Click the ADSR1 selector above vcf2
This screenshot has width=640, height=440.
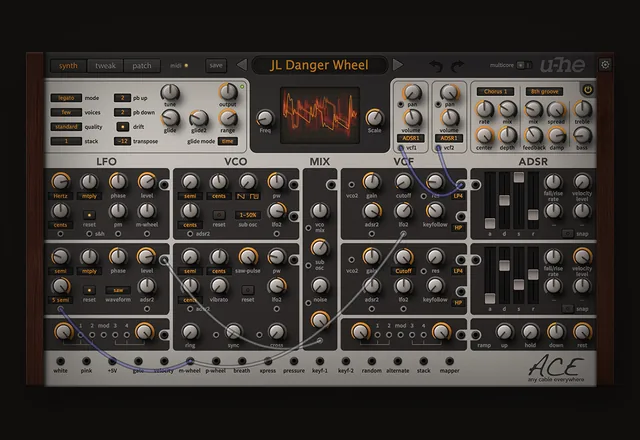click(x=449, y=138)
